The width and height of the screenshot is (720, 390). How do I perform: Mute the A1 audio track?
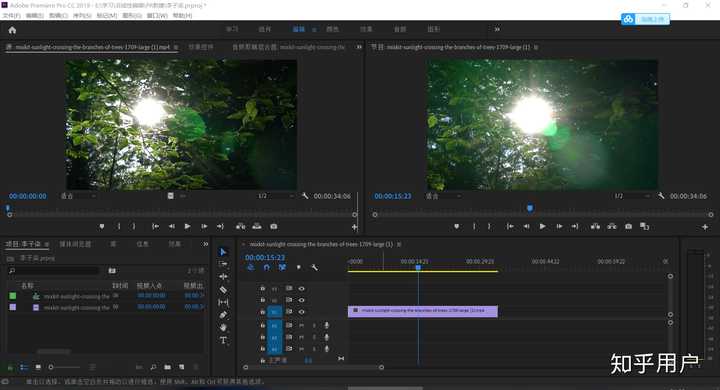click(302, 325)
